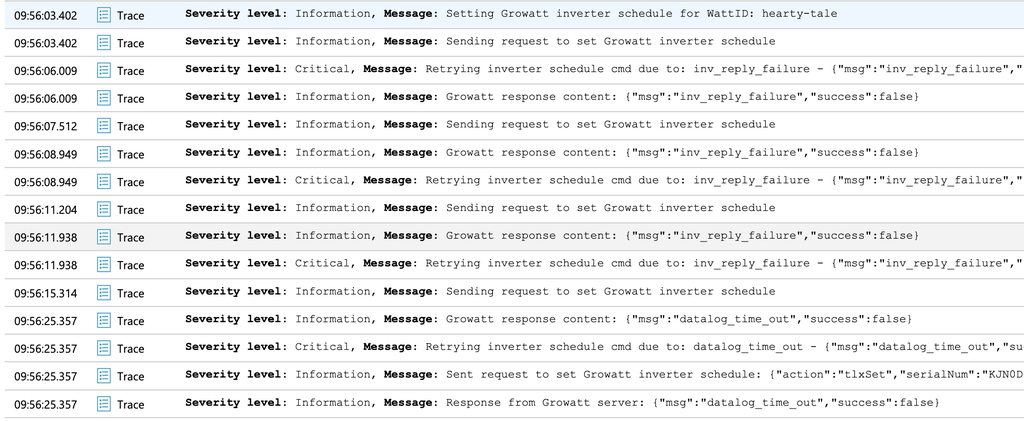Screen dimensions: 1024x421
Task: Click the Trace icon on the 09:56:07.512 row
Action: 103,126
